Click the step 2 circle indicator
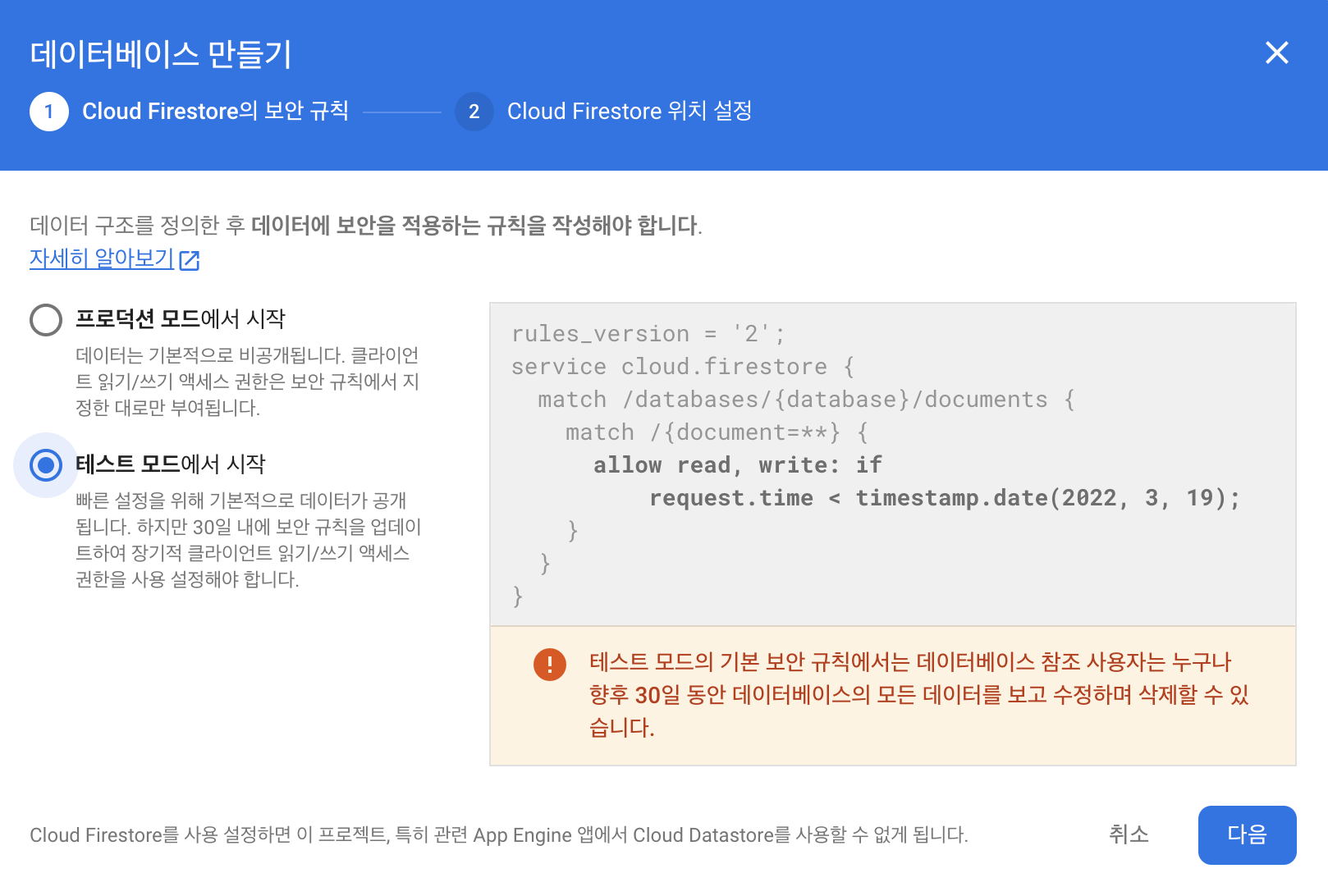The image size is (1328, 896). [474, 112]
